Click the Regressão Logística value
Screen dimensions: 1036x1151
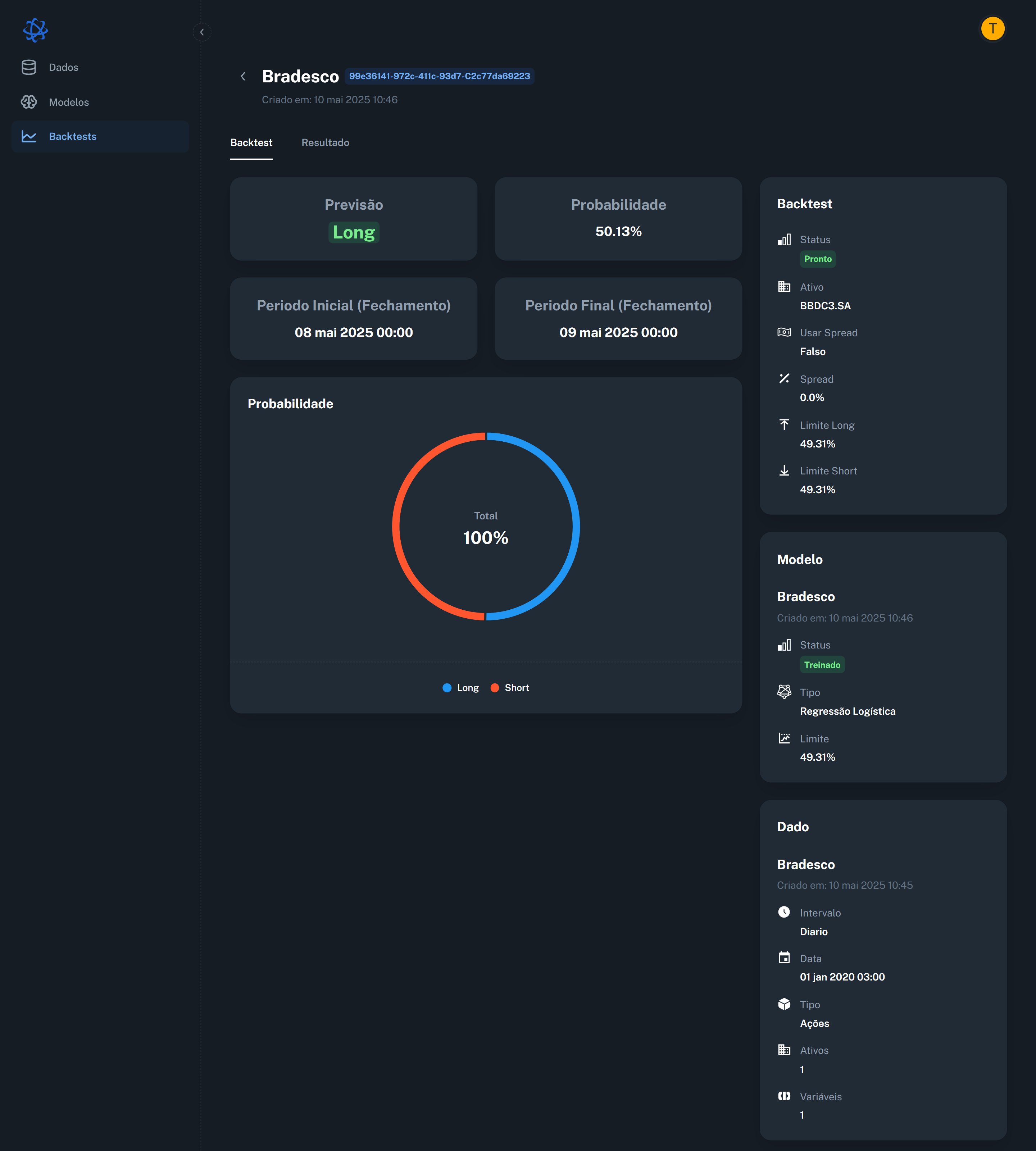coord(848,711)
